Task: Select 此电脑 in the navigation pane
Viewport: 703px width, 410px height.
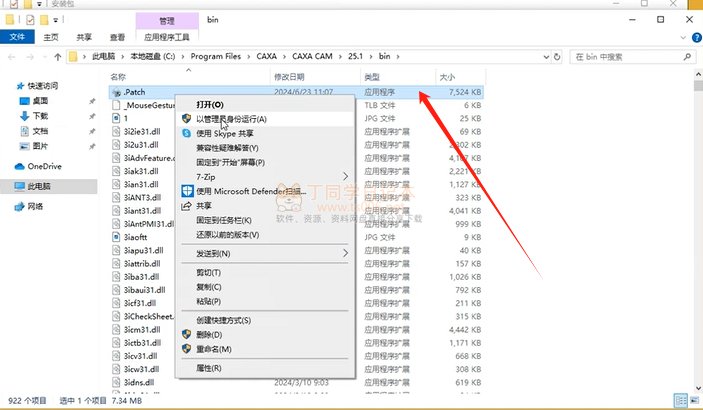Action: point(48,186)
